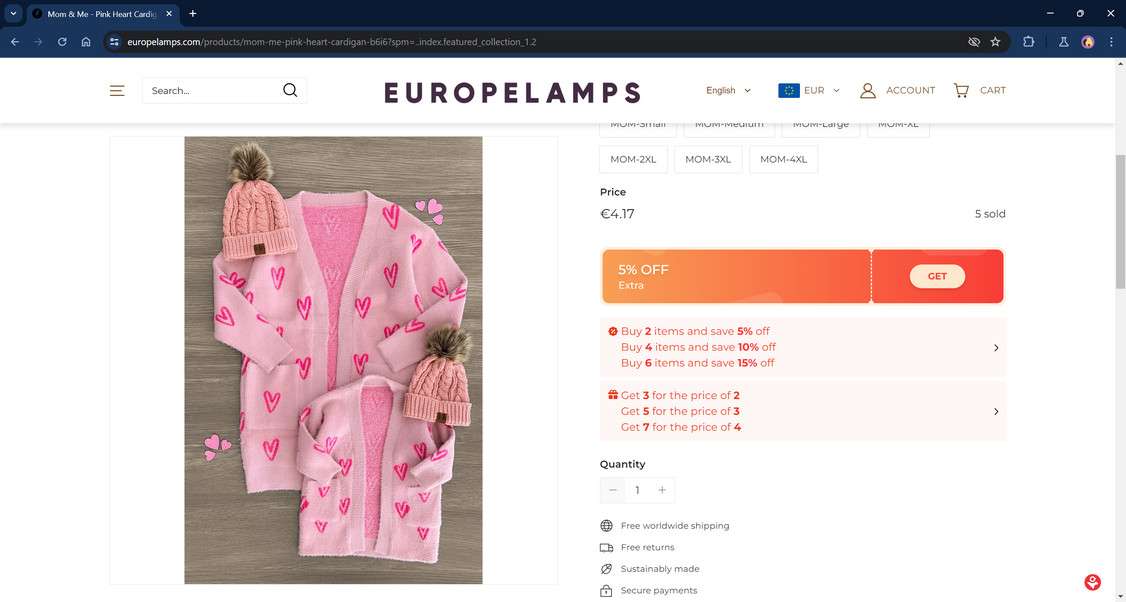
Task: Open the hamburger menu icon
Action: click(x=117, y=90)
